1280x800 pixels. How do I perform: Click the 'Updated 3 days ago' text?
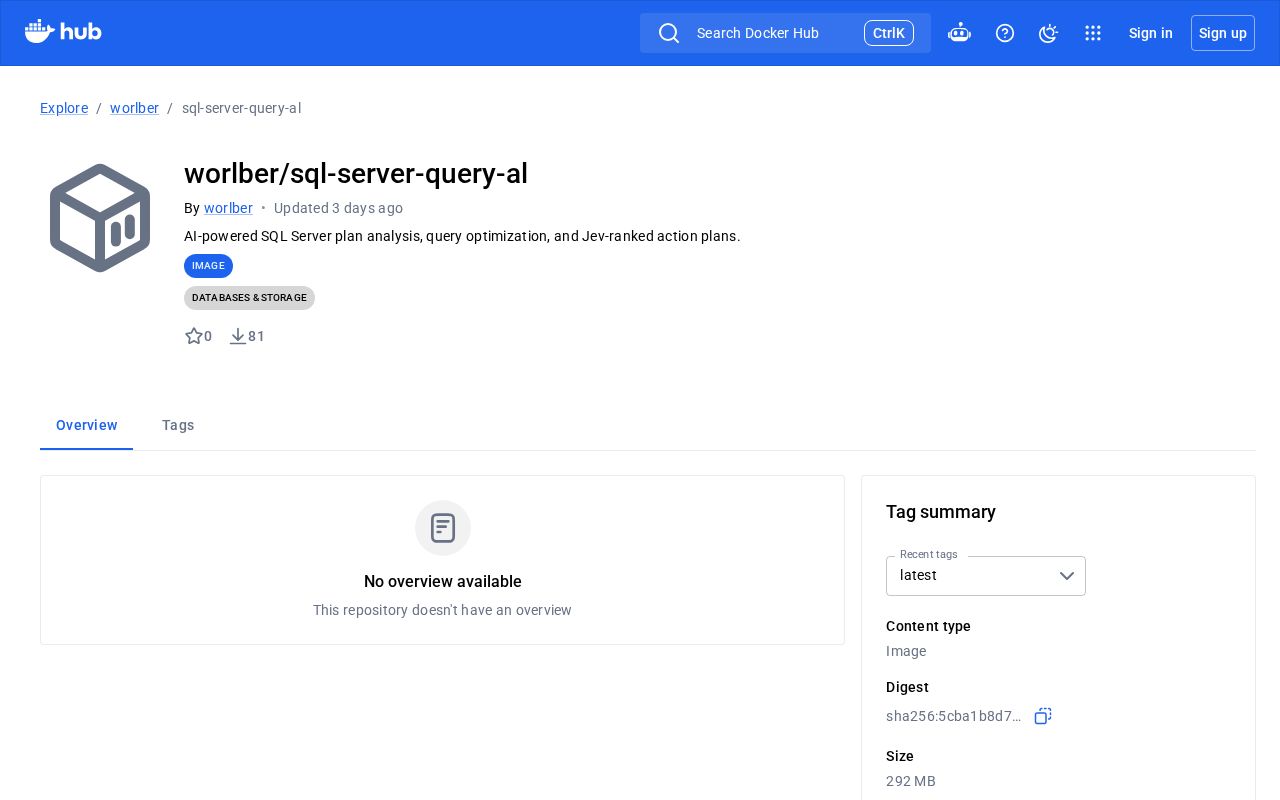pyautogui.click(x=338, y=208)
